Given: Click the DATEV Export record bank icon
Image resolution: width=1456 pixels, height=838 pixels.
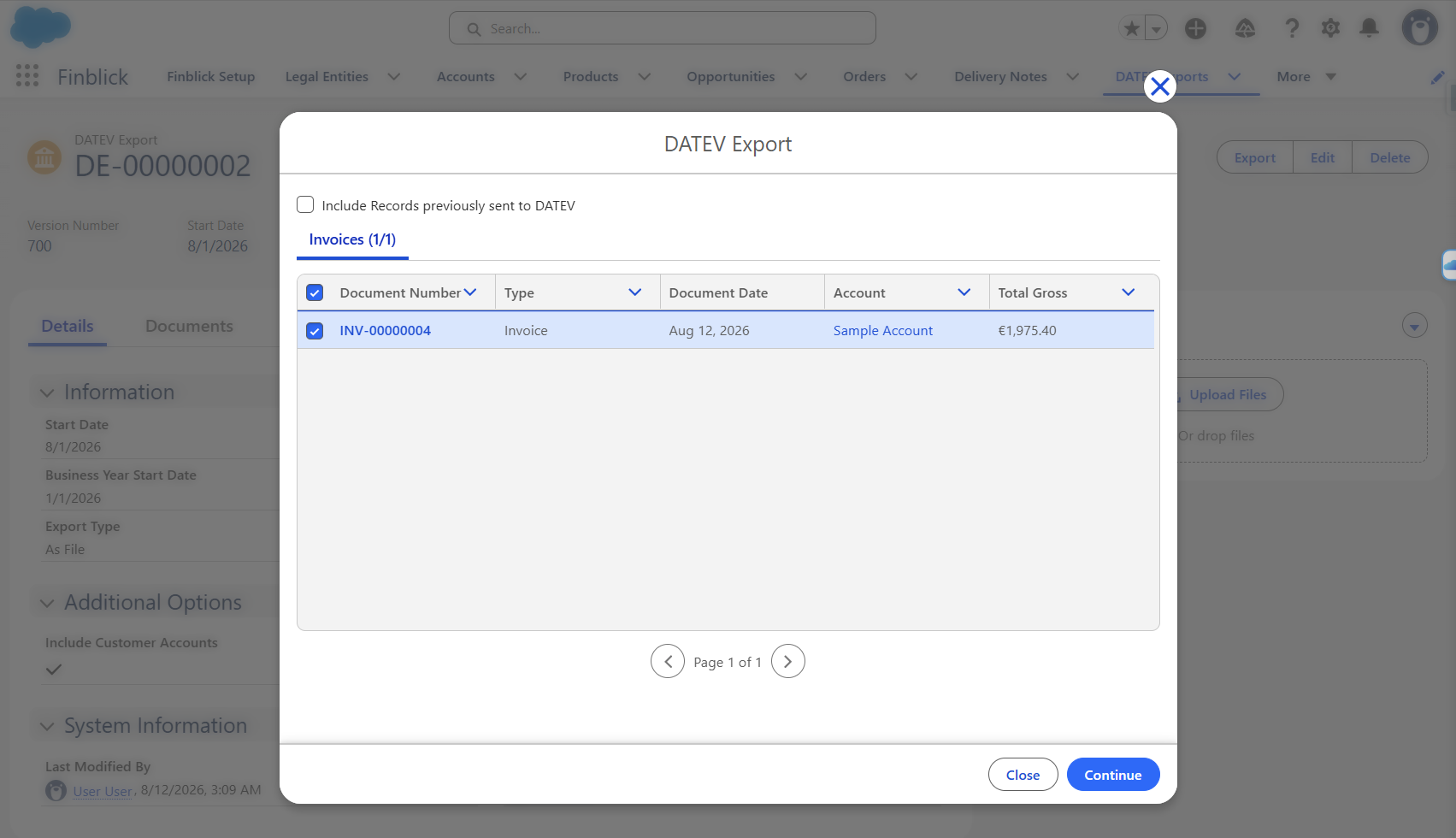Looking at the screenshot, I should pyautogui.click(x=44, y=157).
